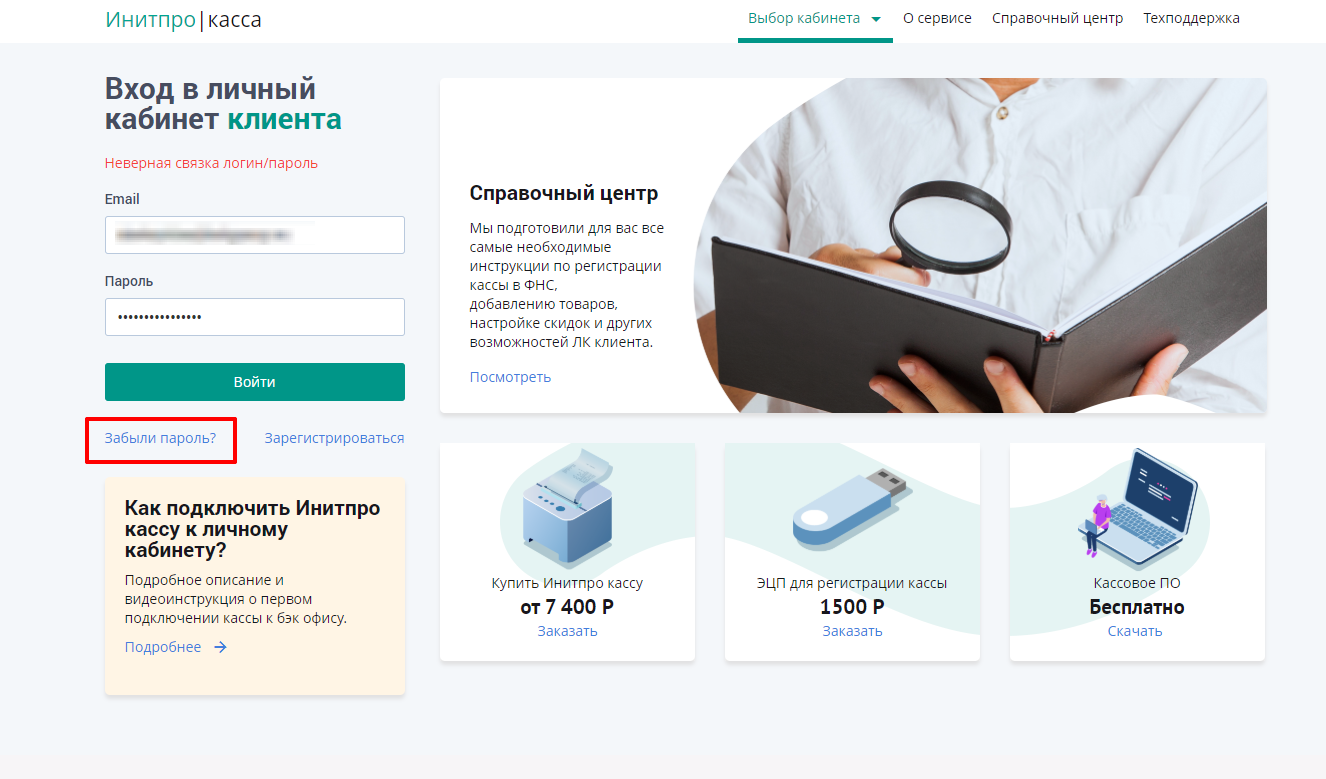
Task: Click the Забыли пароль? link
Action: (x=160, y=438)
